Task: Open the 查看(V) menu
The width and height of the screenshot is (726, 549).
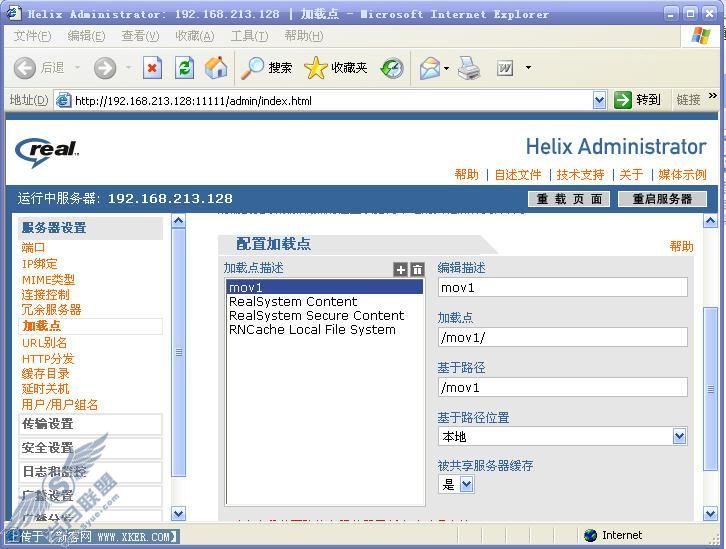Action: coord(140,36)
